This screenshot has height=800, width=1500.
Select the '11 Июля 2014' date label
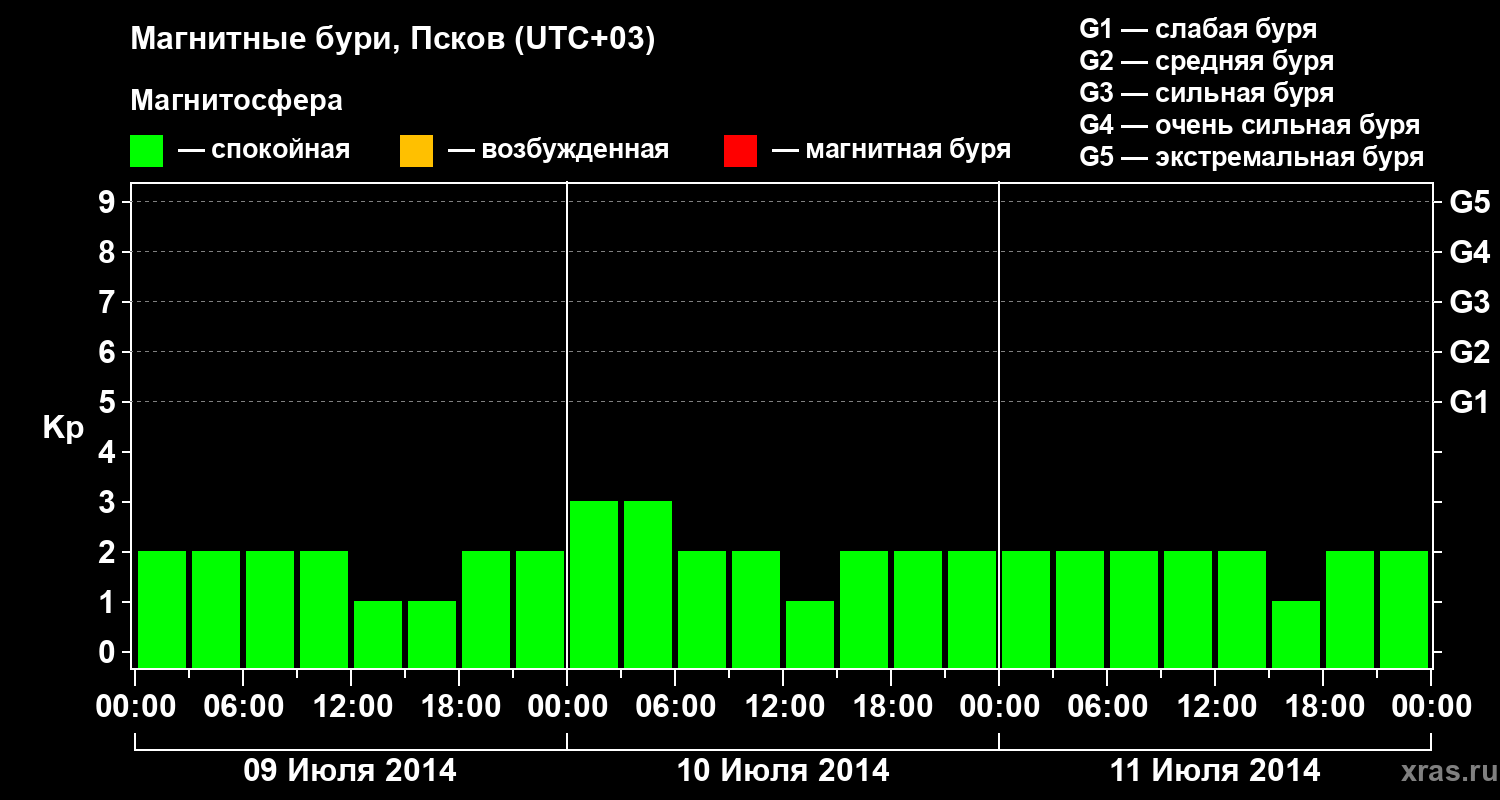point(1215,771)
